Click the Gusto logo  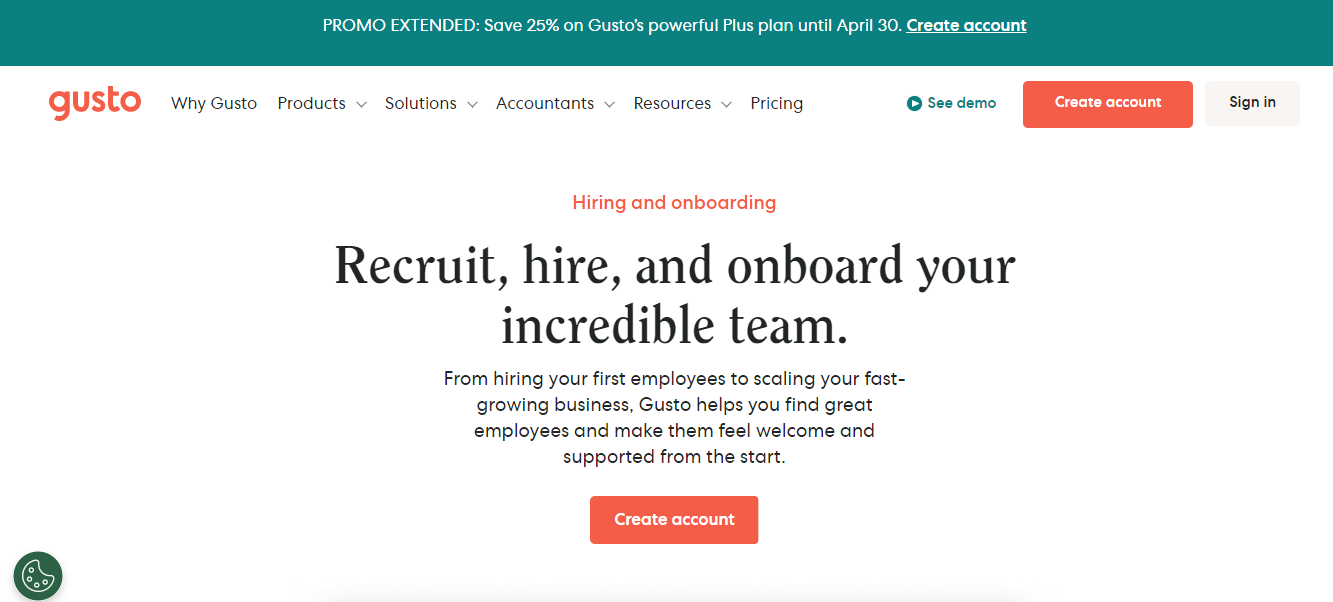pyautogui.click(x=95, y=103)
